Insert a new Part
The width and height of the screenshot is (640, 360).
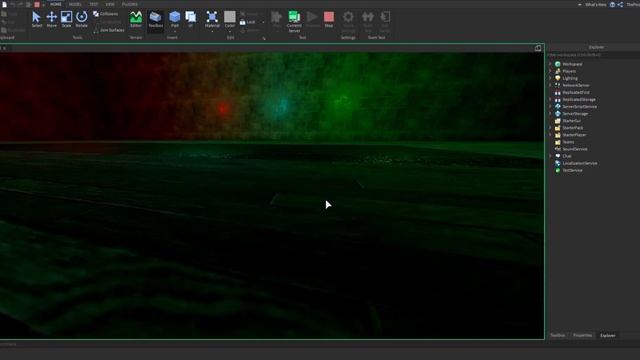[175, 18]
